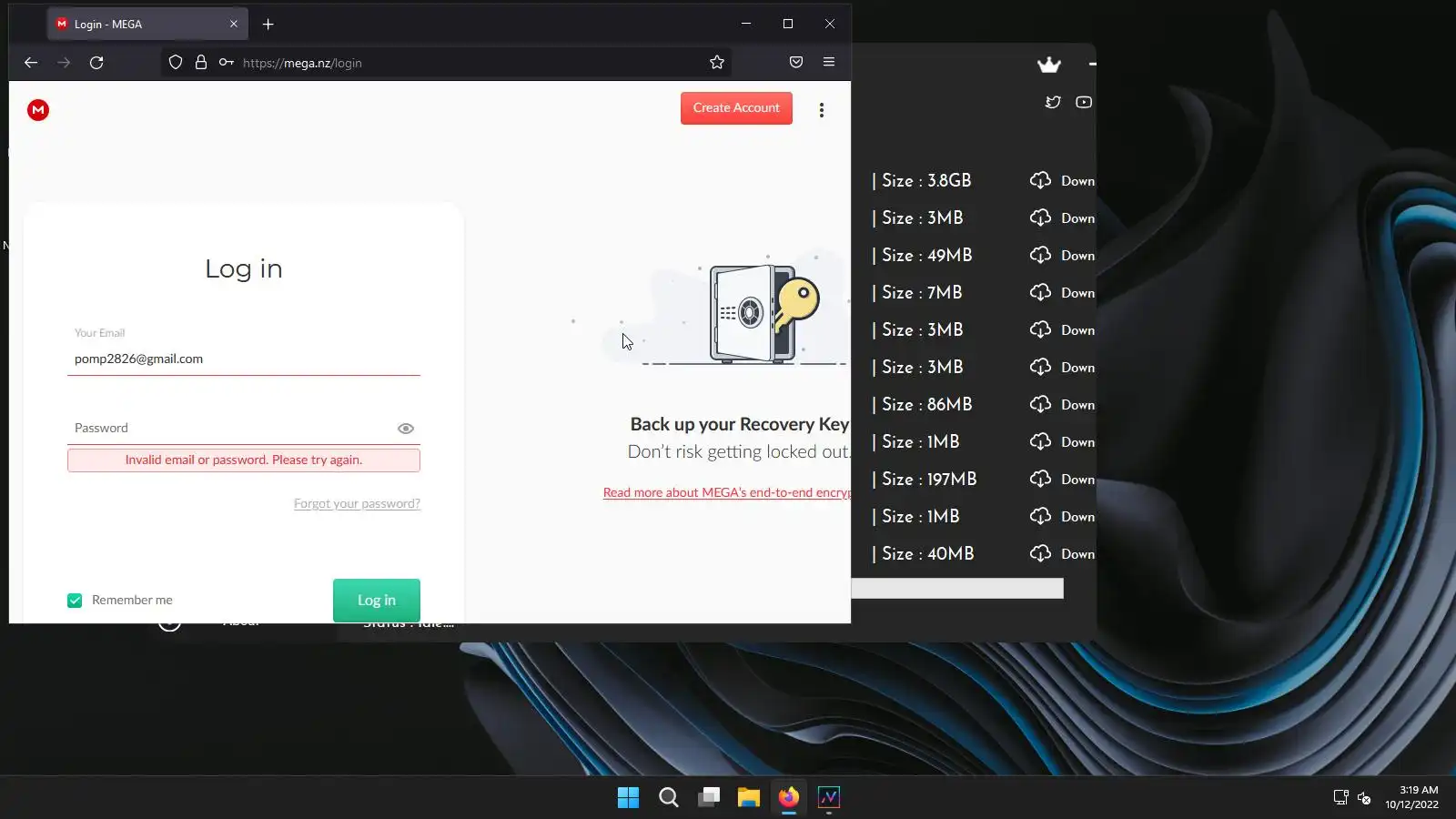Click the site security padlock icon
This screenshot has width=1456, height=819.
(201, 63)
